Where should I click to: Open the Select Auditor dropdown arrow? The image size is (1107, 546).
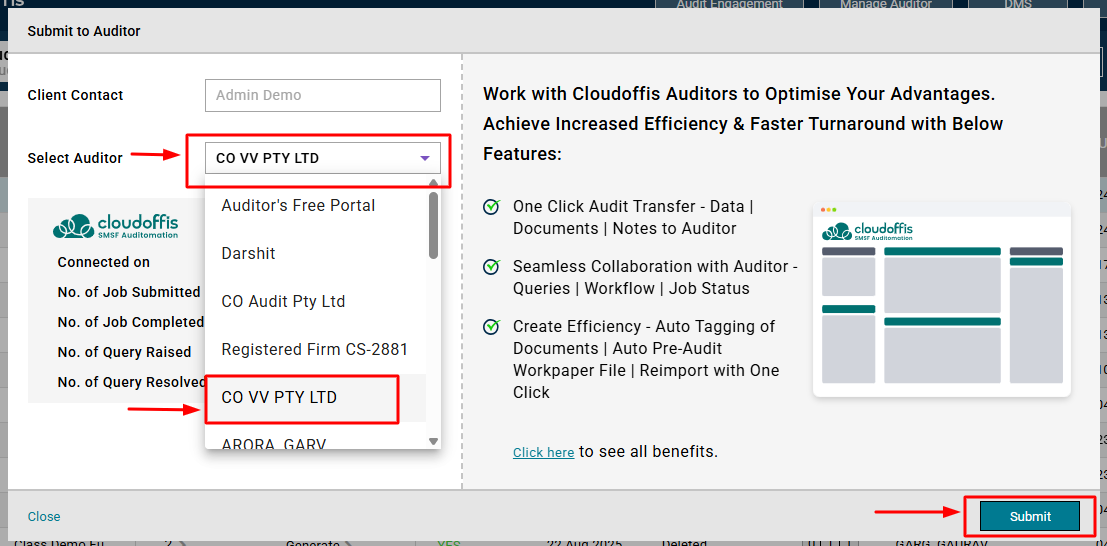[425, 158]
